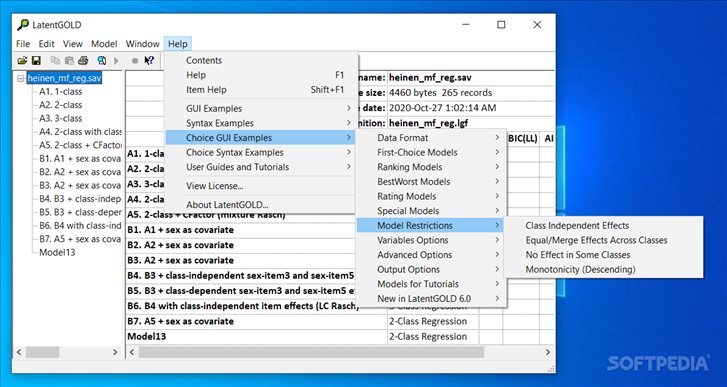Screen dimensions: 727x387
Task: Open the Window menu
Action: 142,44
